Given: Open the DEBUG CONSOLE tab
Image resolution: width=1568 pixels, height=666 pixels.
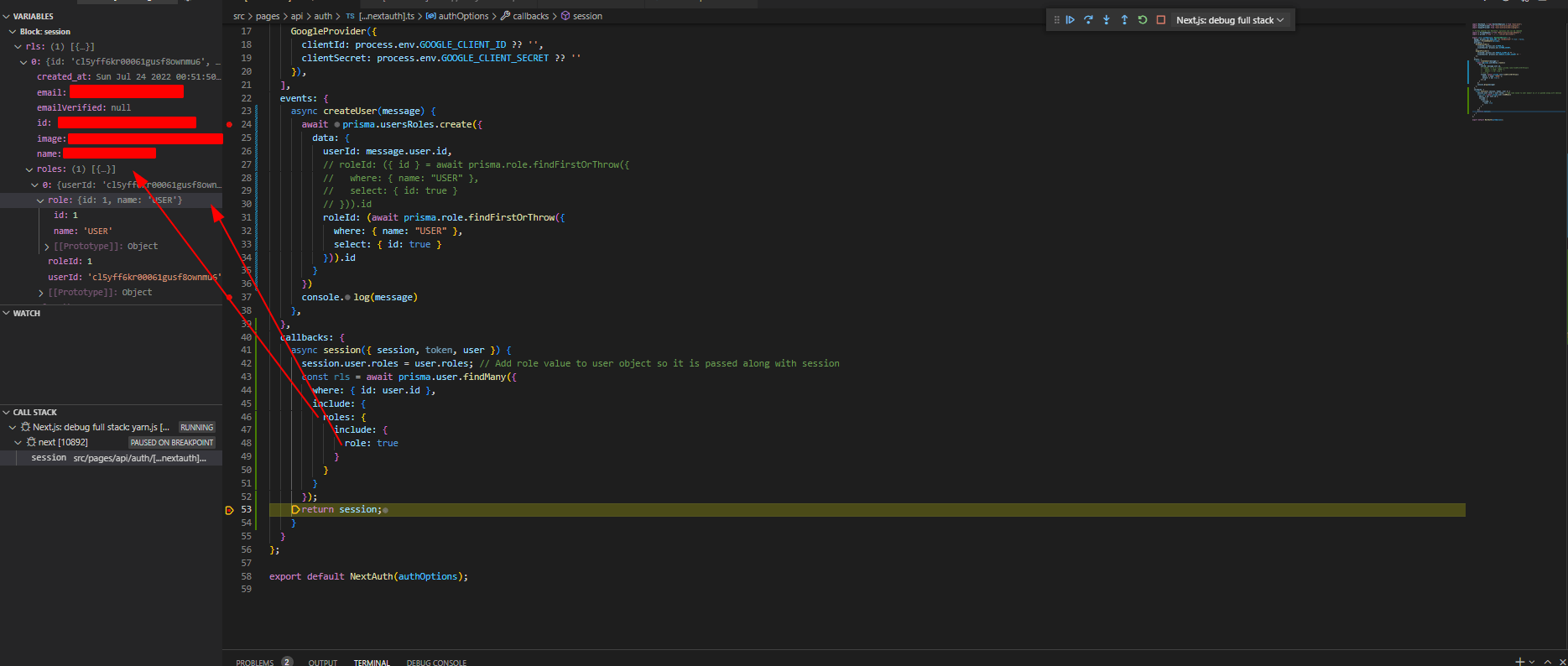Looking at the screenshot, I should coord(436,663).
